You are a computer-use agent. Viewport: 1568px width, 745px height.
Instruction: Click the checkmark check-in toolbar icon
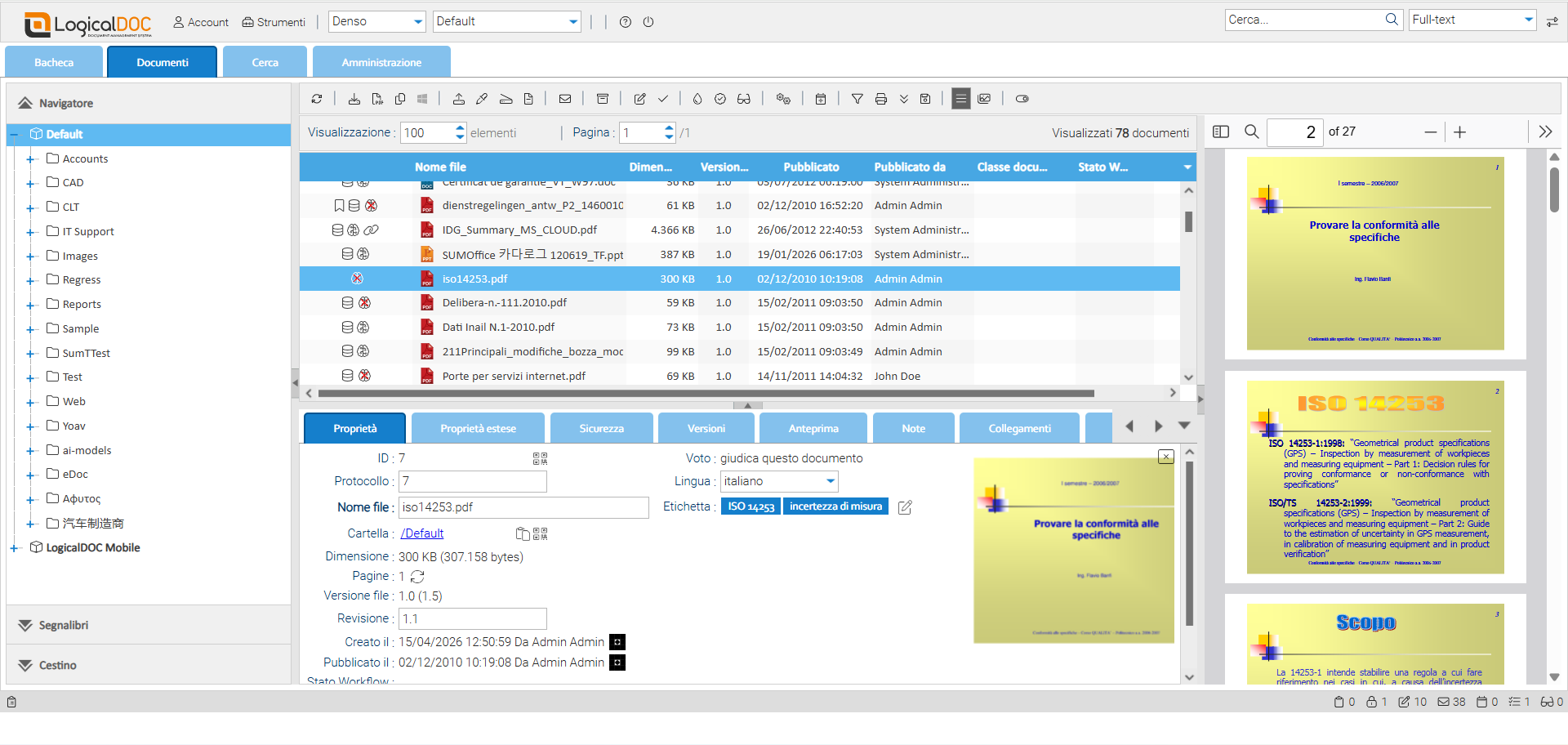663,99
